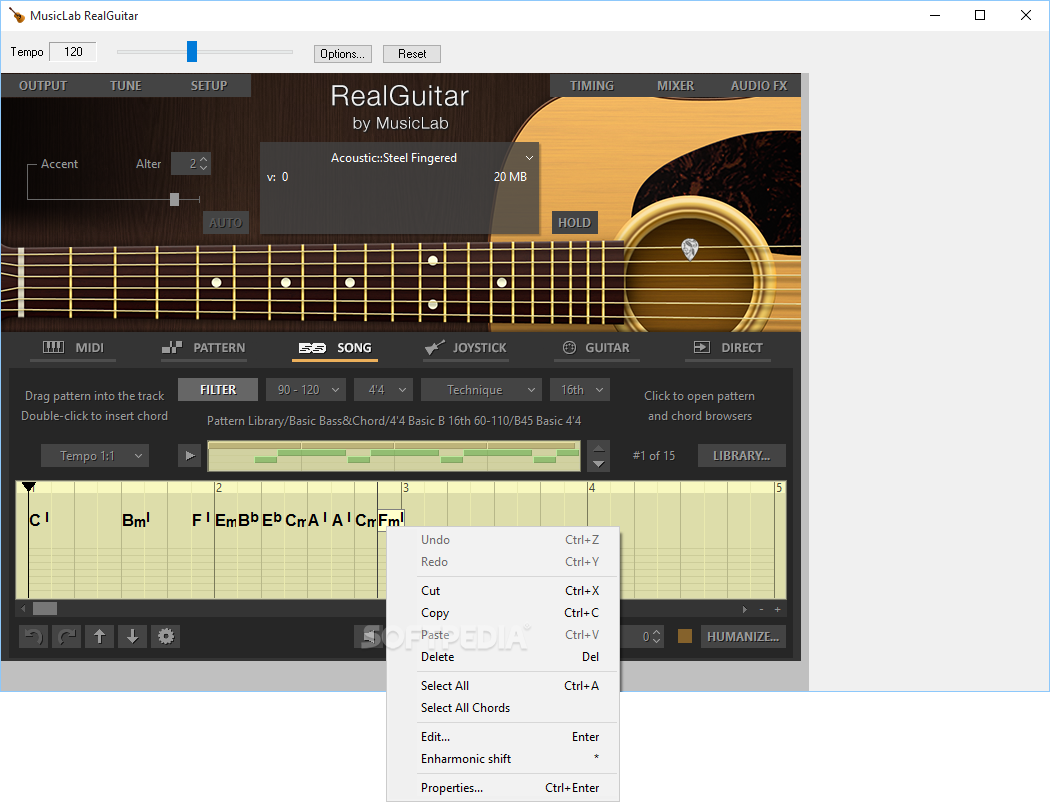This screenshot has height=802, width=1050.
Task: Click the Tempo value field showing 120
Action: tap(73, 52)
